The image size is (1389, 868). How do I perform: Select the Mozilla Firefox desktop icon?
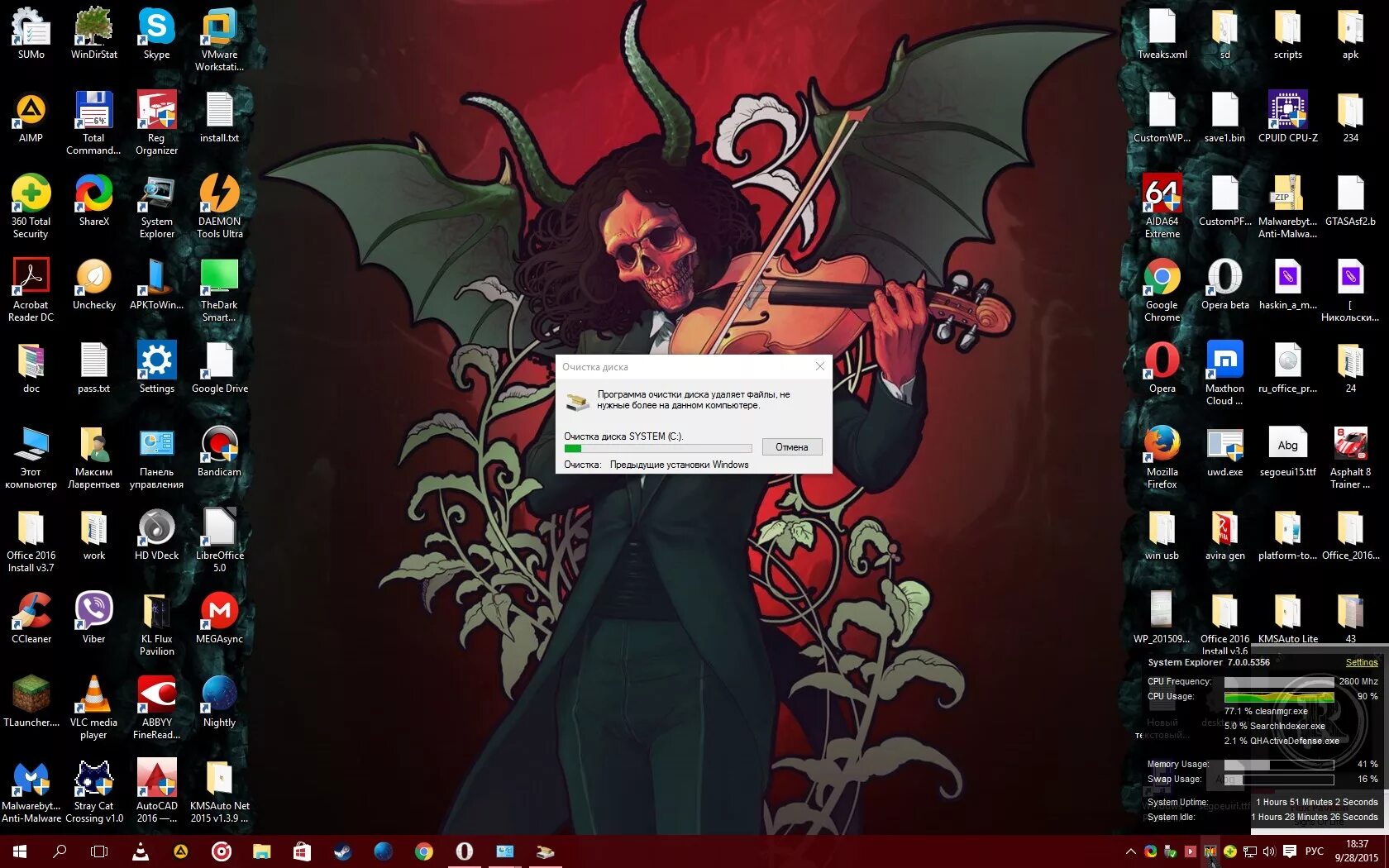coord(1162,457)
